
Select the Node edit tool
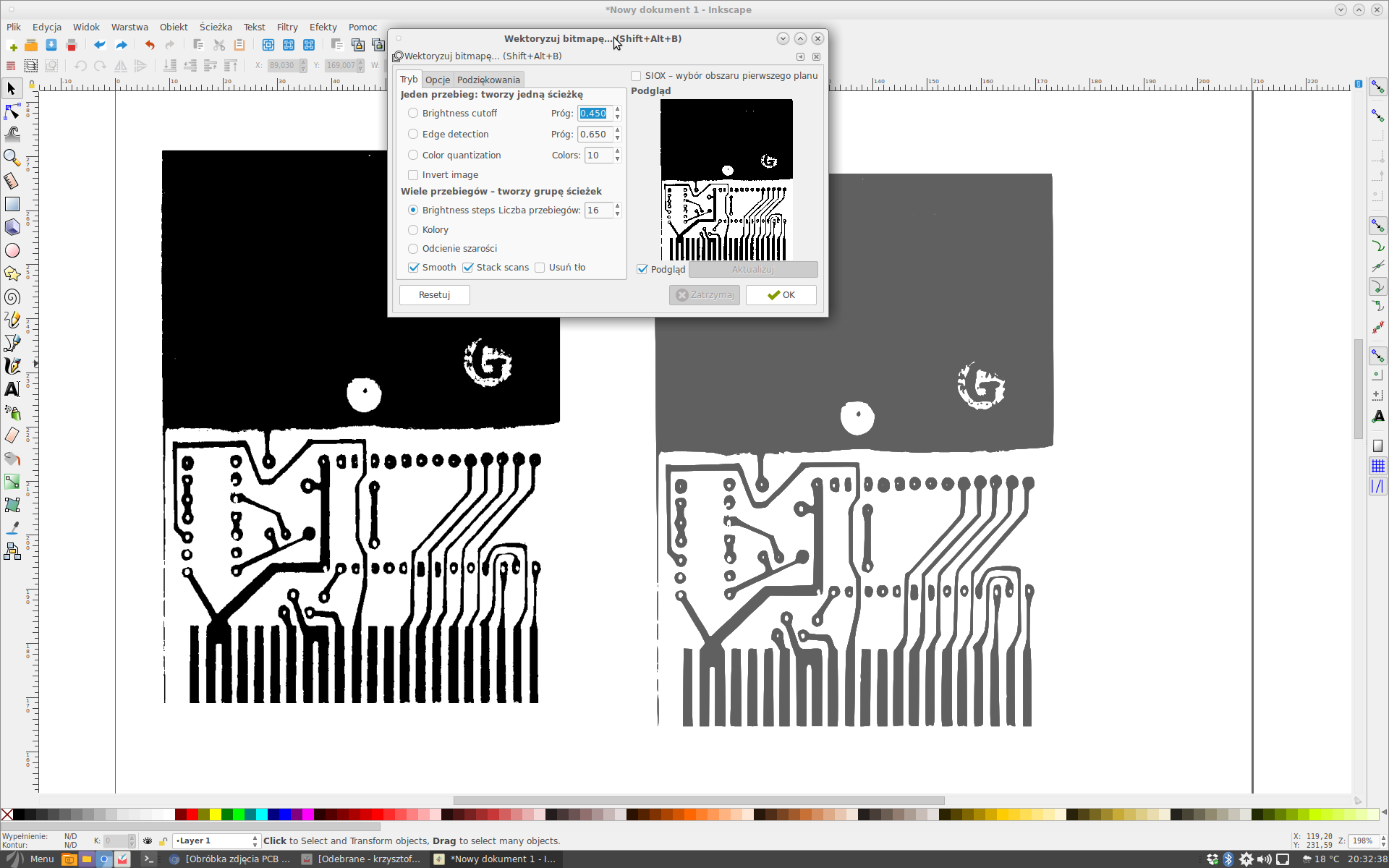coord(12,111)
